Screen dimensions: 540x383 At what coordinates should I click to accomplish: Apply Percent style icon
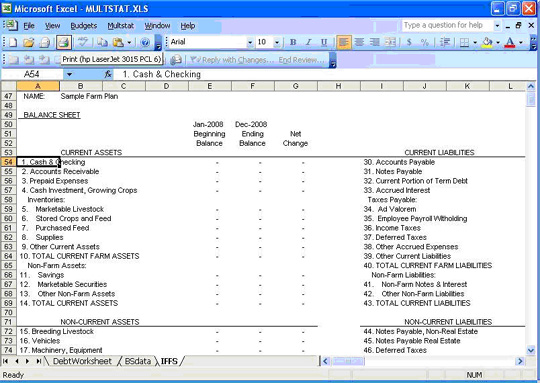click(x=425, y=42)
